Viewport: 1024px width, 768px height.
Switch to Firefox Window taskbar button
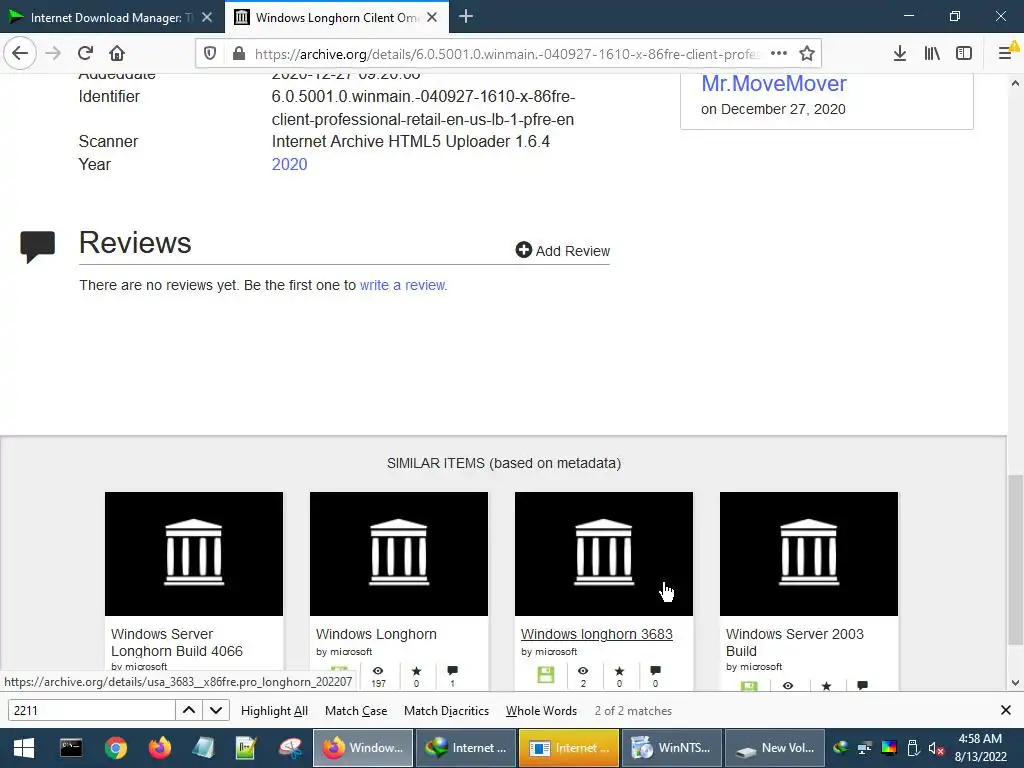(x=363, y=748)
